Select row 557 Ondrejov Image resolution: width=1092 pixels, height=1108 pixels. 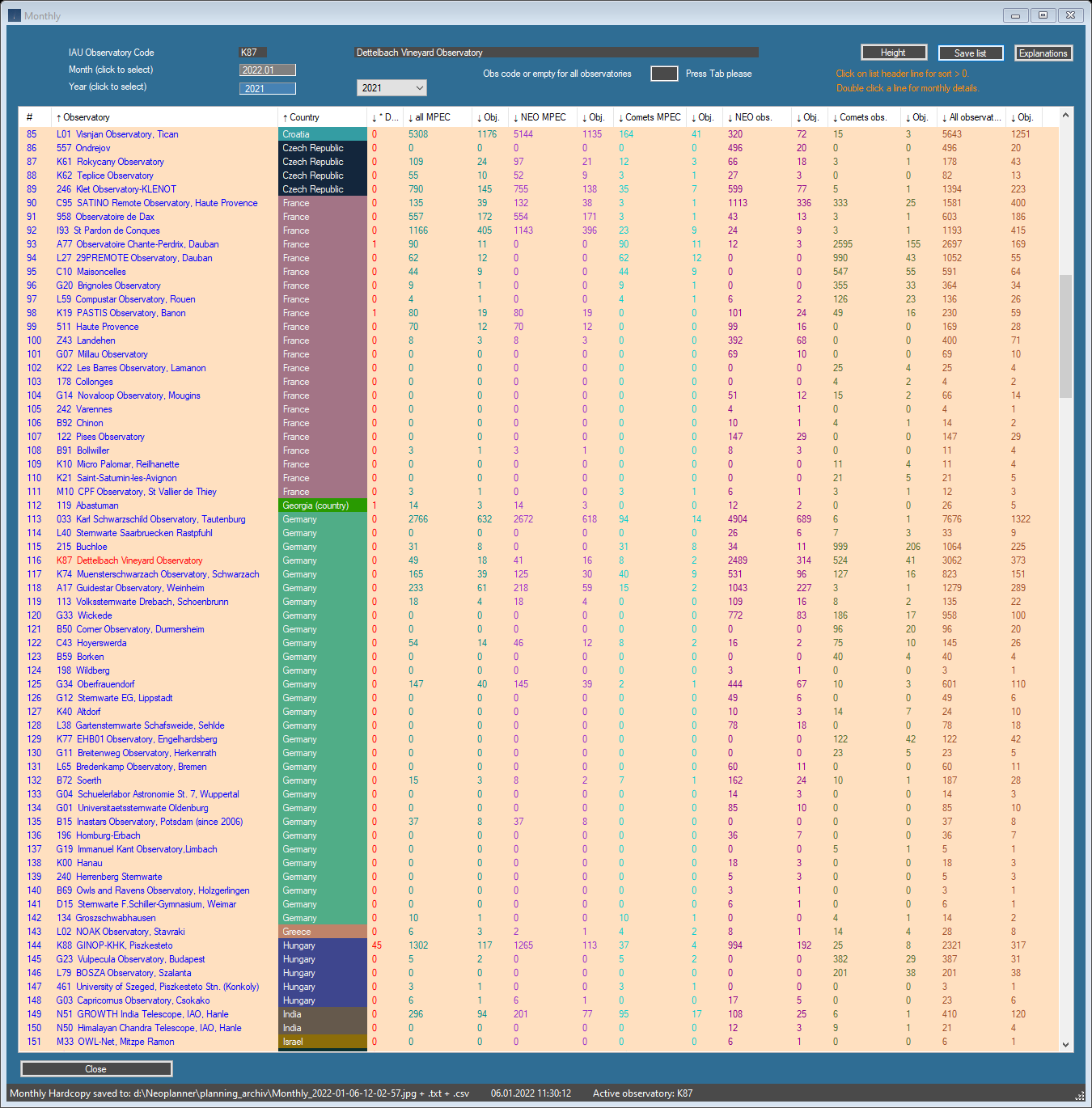538,148
